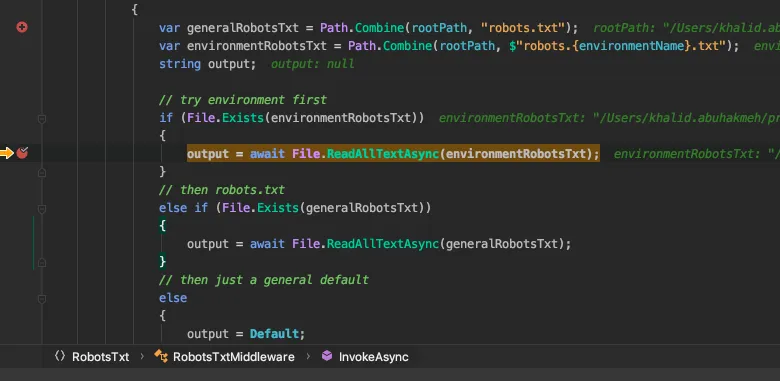Click the "// then just a general default" comment
780x381 pixels.
tap(264, 280)
